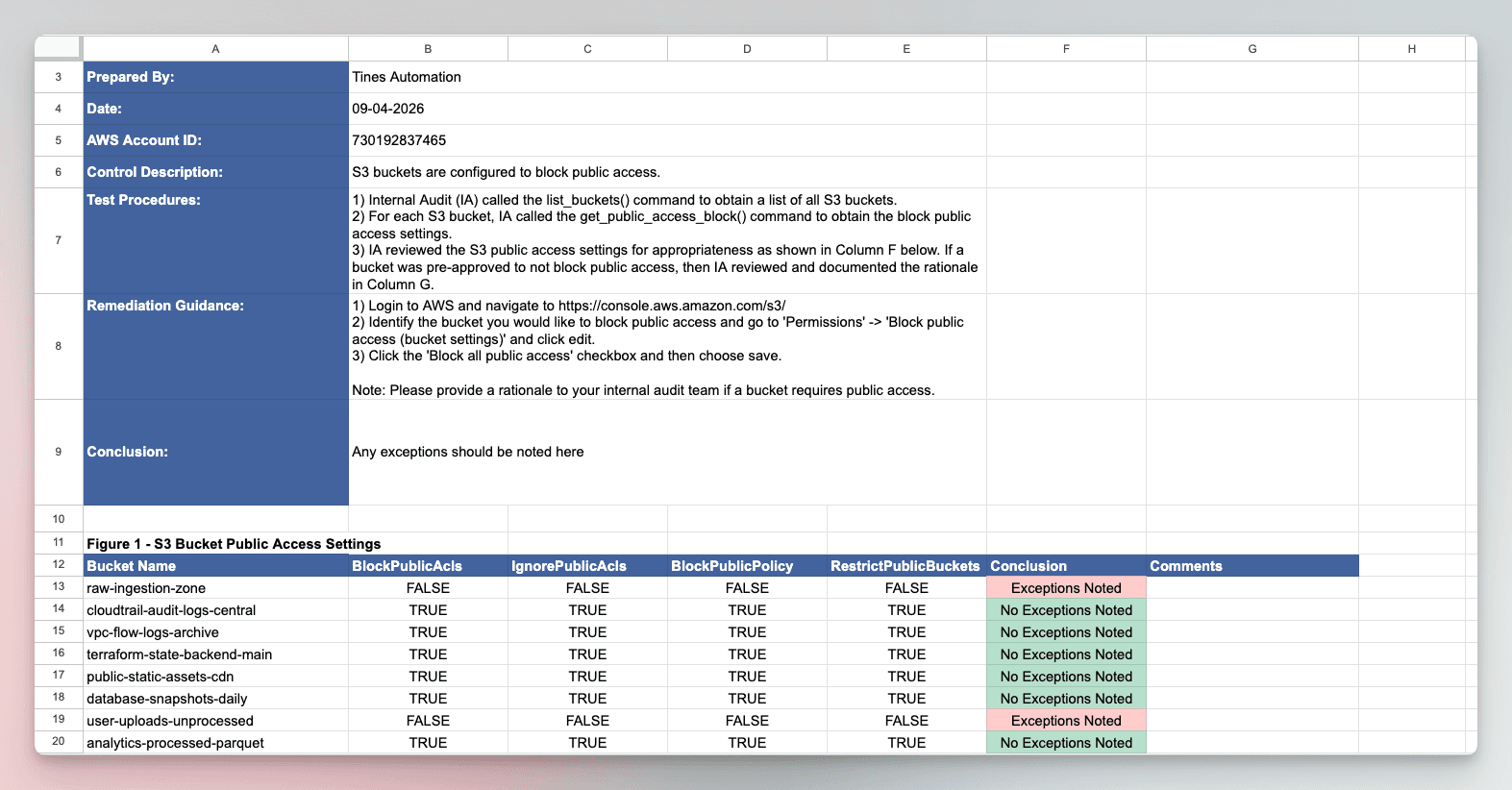Click 'Exceptions Noted' for user-uploads-unprocessed
The width and height of the screenshot is (1512, 790).
[1066, 721]
